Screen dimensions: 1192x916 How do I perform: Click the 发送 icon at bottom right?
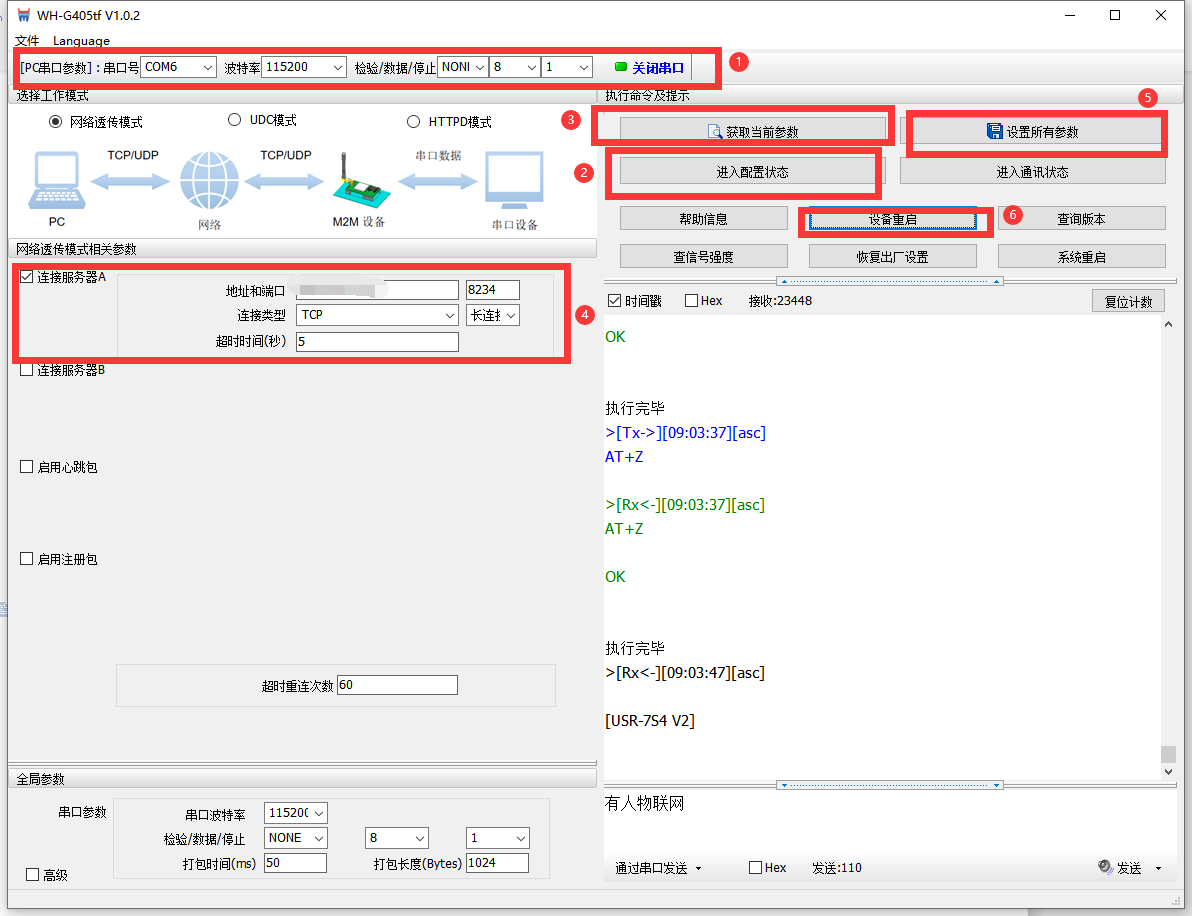point(1105,868)
